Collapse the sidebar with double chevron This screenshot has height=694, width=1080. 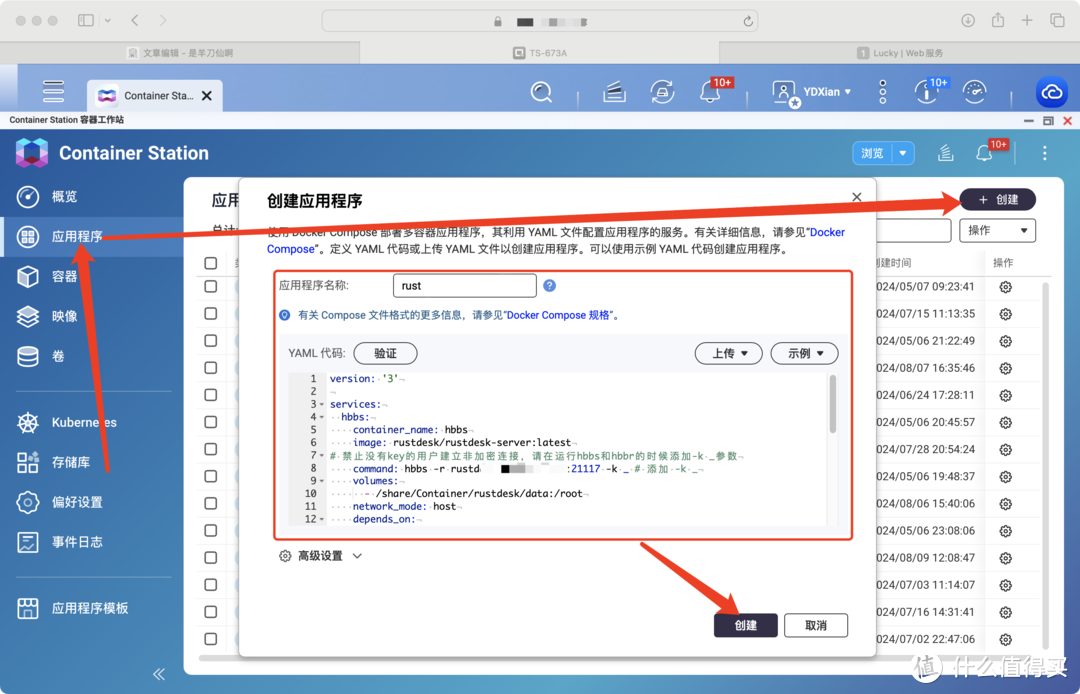coord(159,673)
